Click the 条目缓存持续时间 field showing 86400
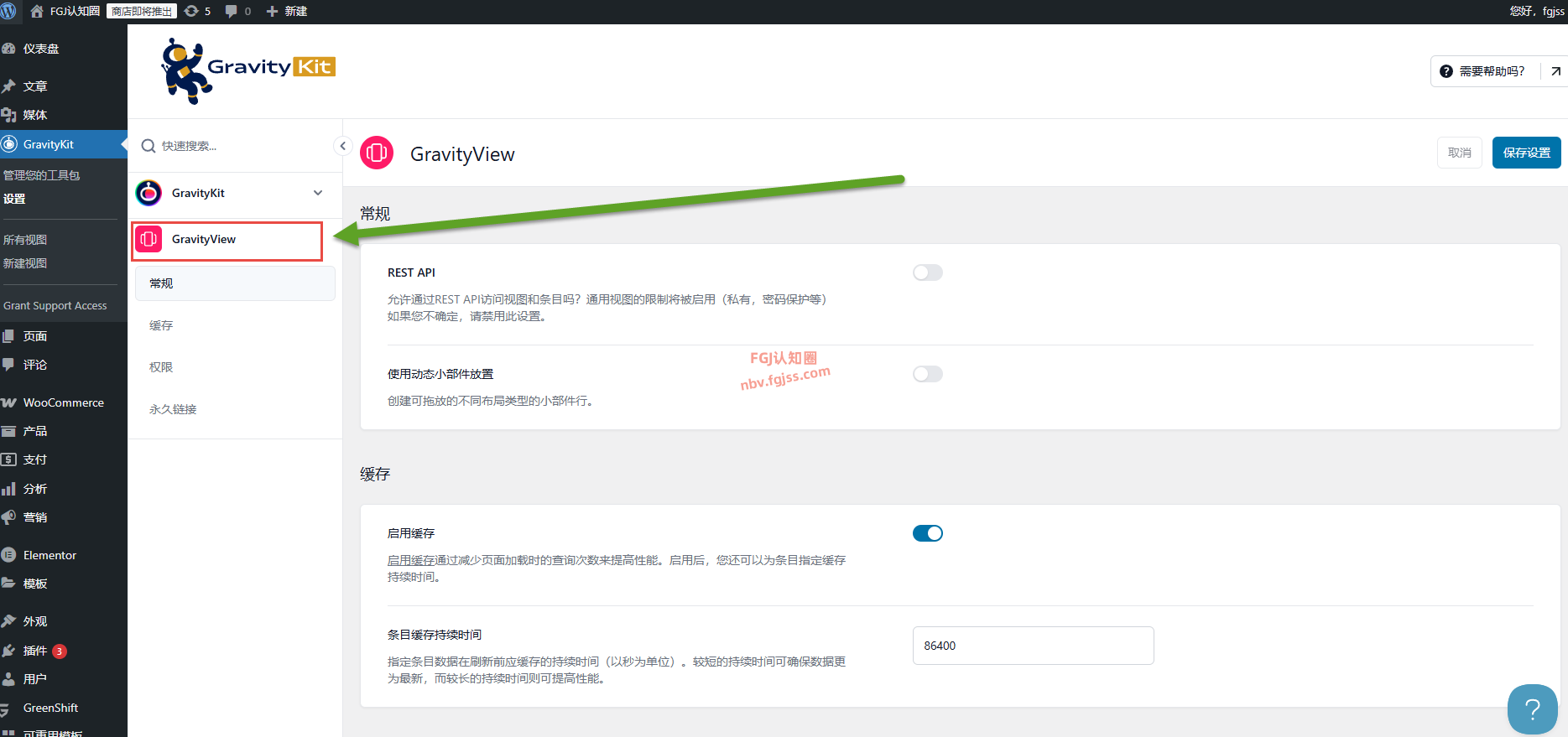 [x=1033, y=646]
